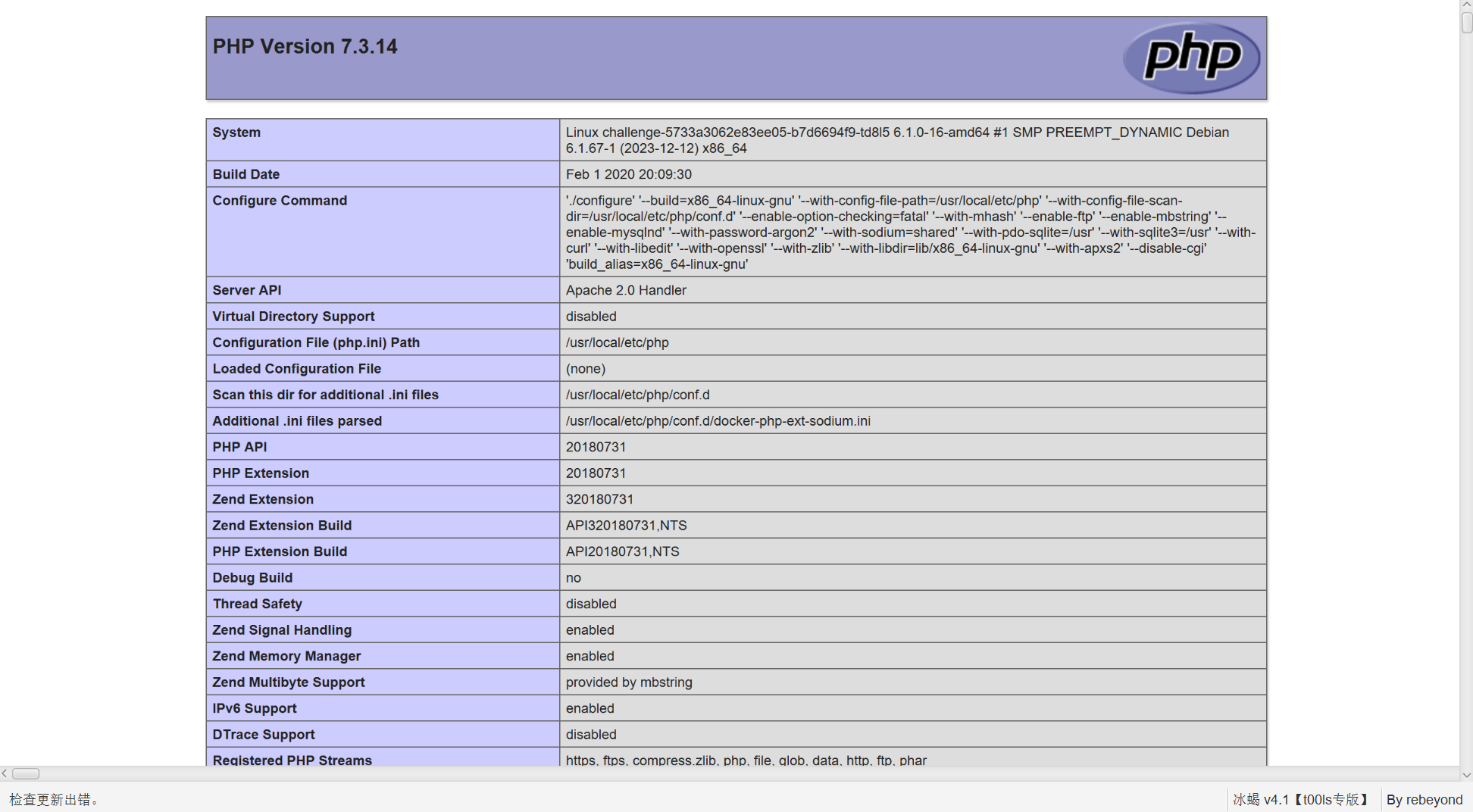This screenshot has width=1473, height=812.
Task: Click '20180731' value in PHP Extension row
Action: 596,473
